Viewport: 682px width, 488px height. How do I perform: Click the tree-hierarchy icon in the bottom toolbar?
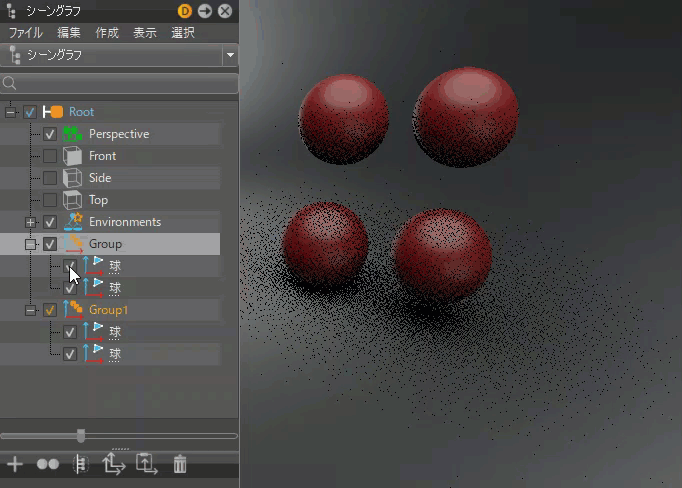tap(80, 464)
